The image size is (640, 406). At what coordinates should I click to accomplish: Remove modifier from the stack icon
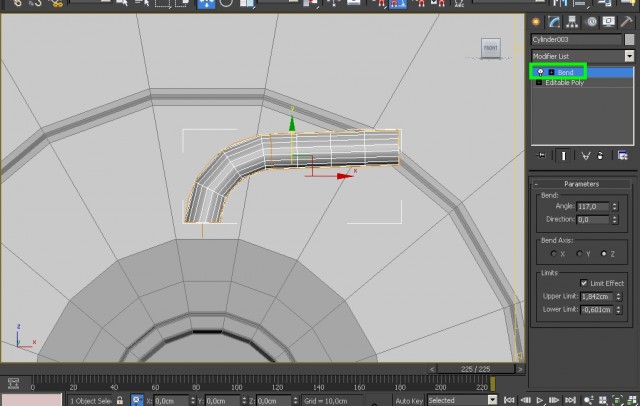click(x=600, y=155)
